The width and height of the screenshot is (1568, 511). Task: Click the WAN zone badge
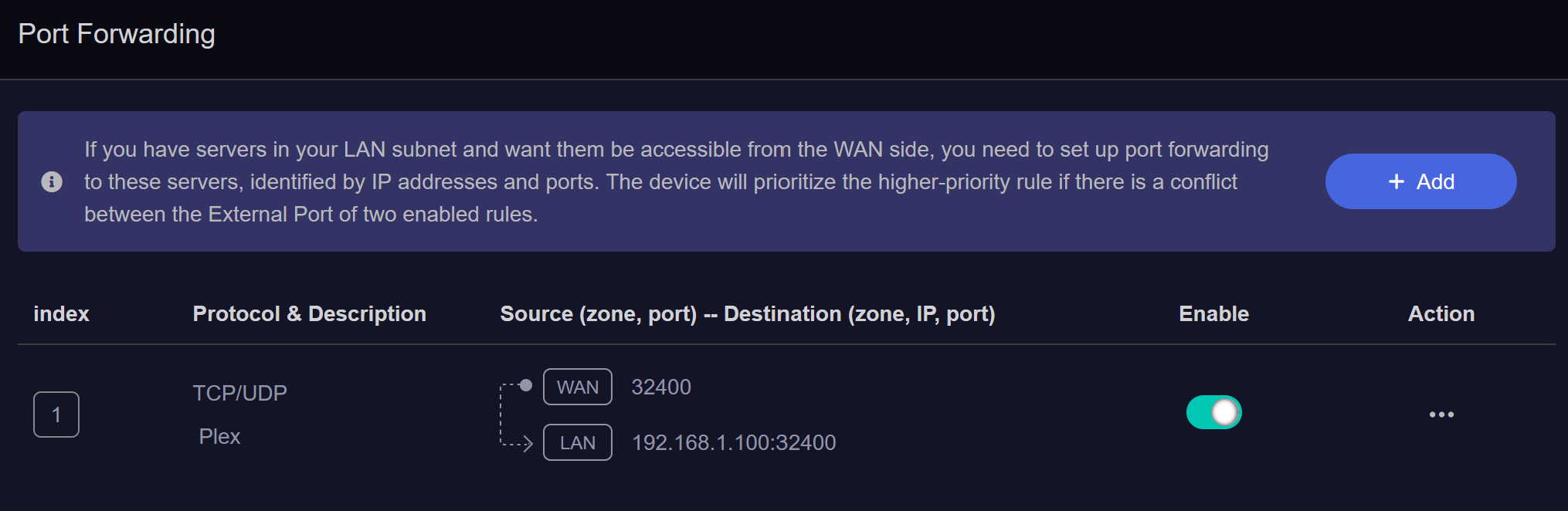578,387
